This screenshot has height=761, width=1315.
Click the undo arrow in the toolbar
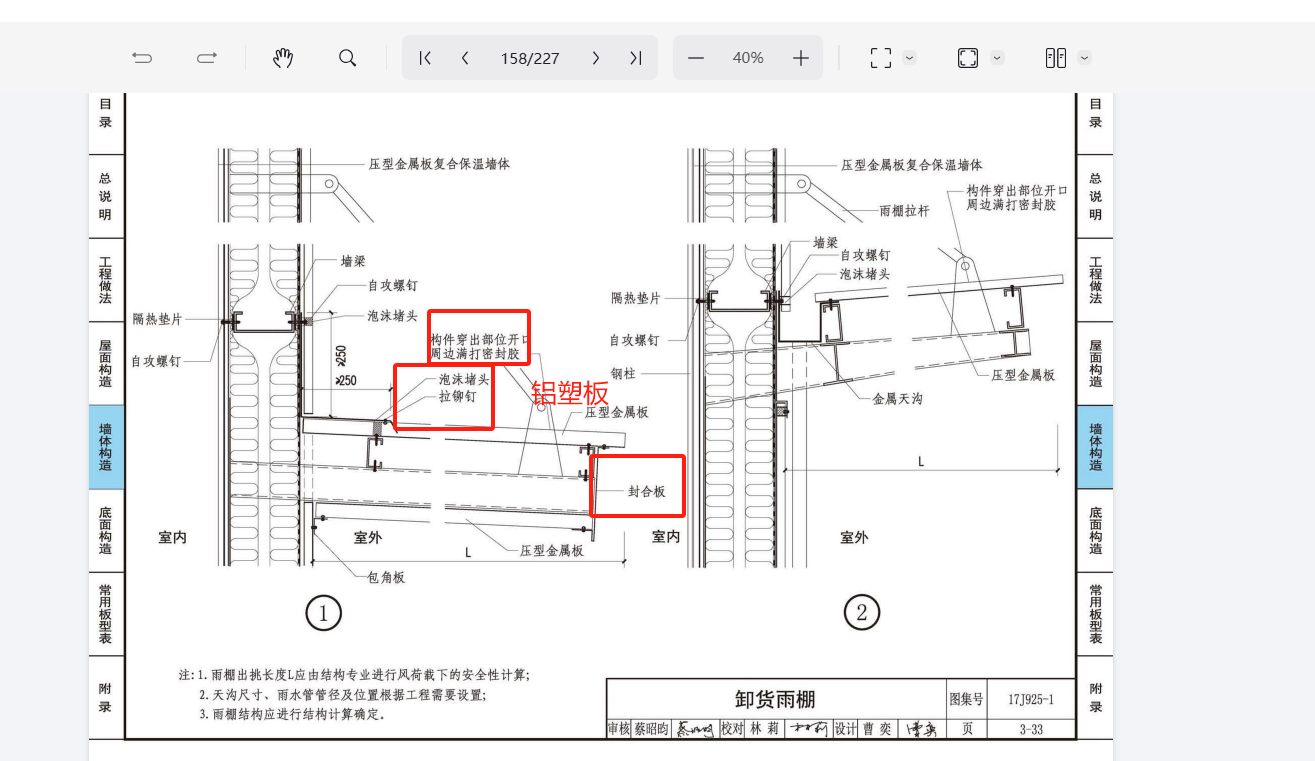[142, 58]
